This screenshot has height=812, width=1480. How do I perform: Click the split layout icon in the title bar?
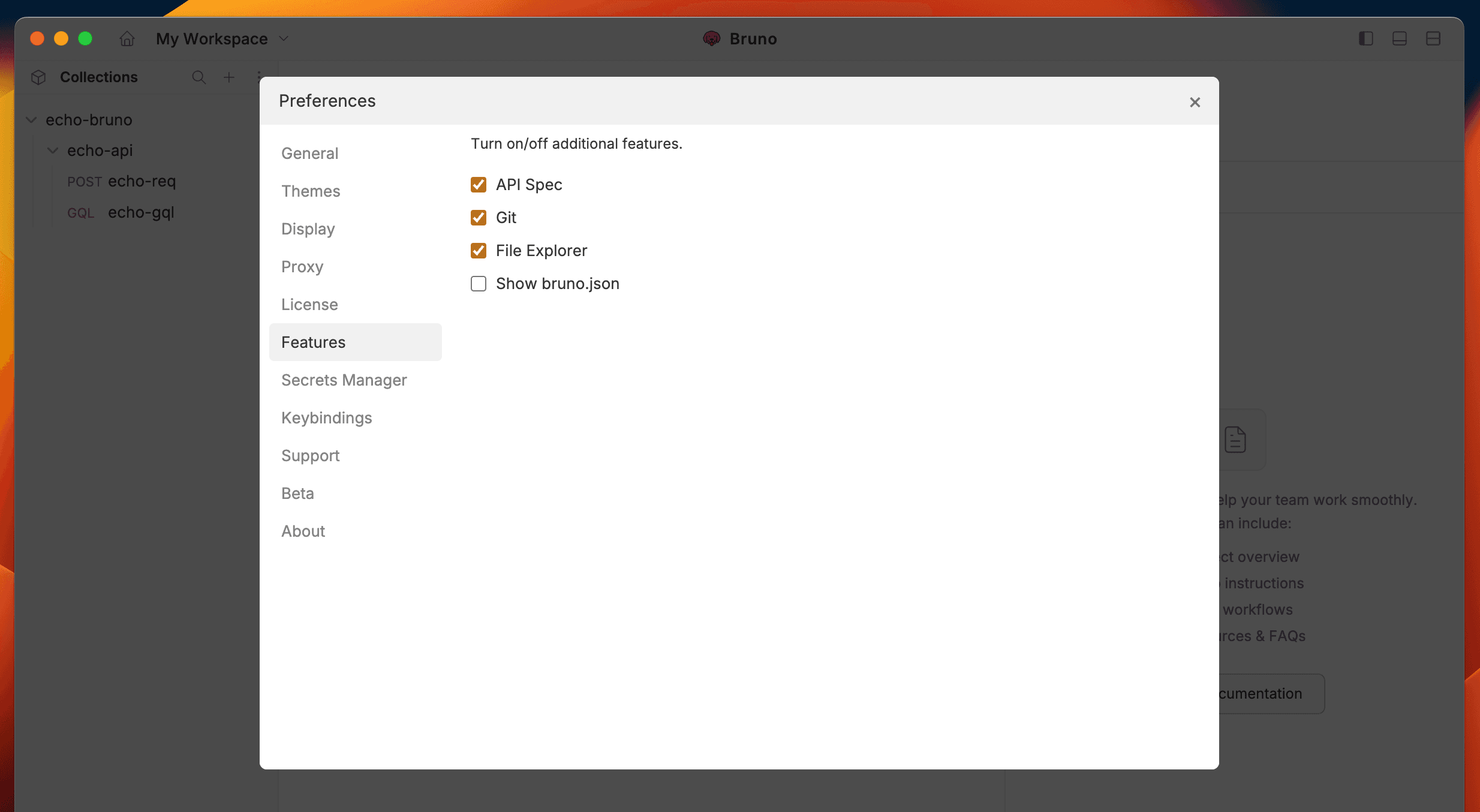click(x=1433, y=39)
